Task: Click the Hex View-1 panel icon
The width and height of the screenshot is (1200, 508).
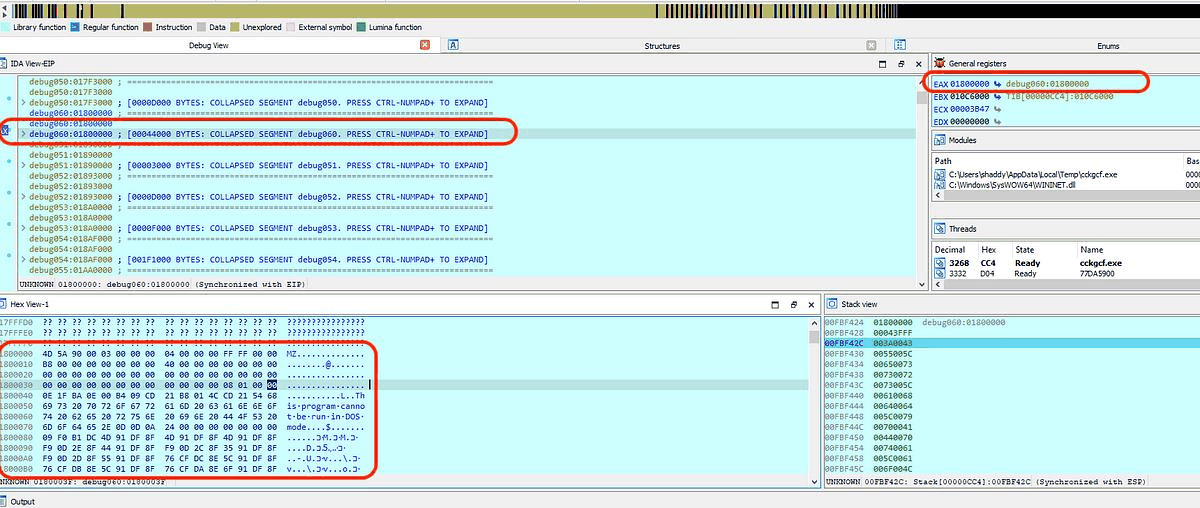Action: pos(5,303)
